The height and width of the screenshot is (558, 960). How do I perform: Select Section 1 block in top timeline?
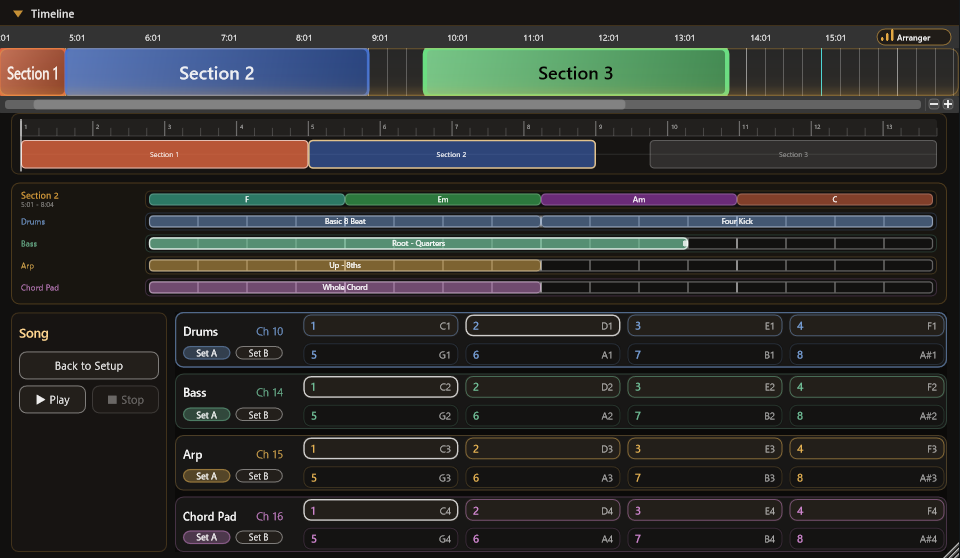[32, 72]
